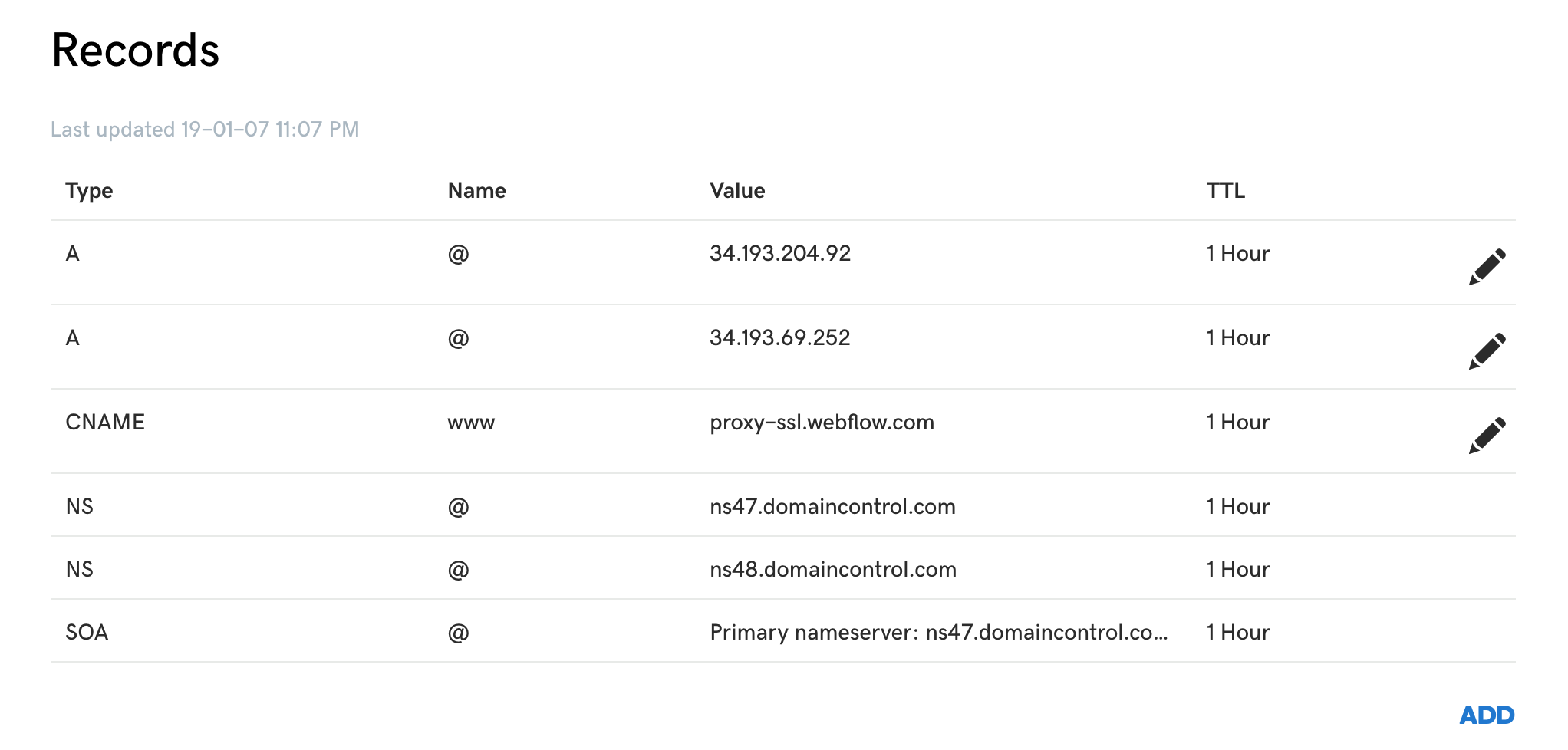Click the CNAME type cell
Screen dimensions: 1568x750
pos(105,423)
